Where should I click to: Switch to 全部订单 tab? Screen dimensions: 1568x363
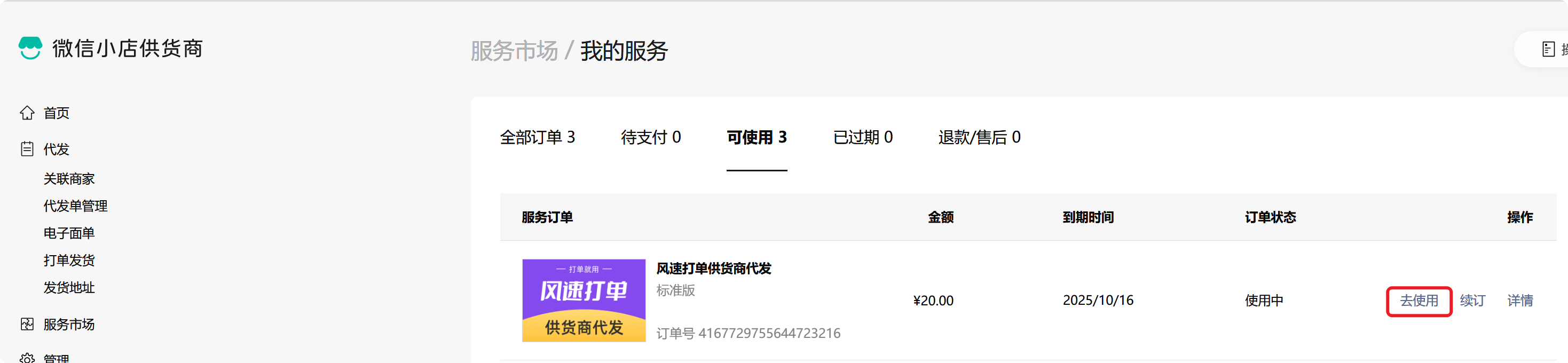(x=537, y=138)
